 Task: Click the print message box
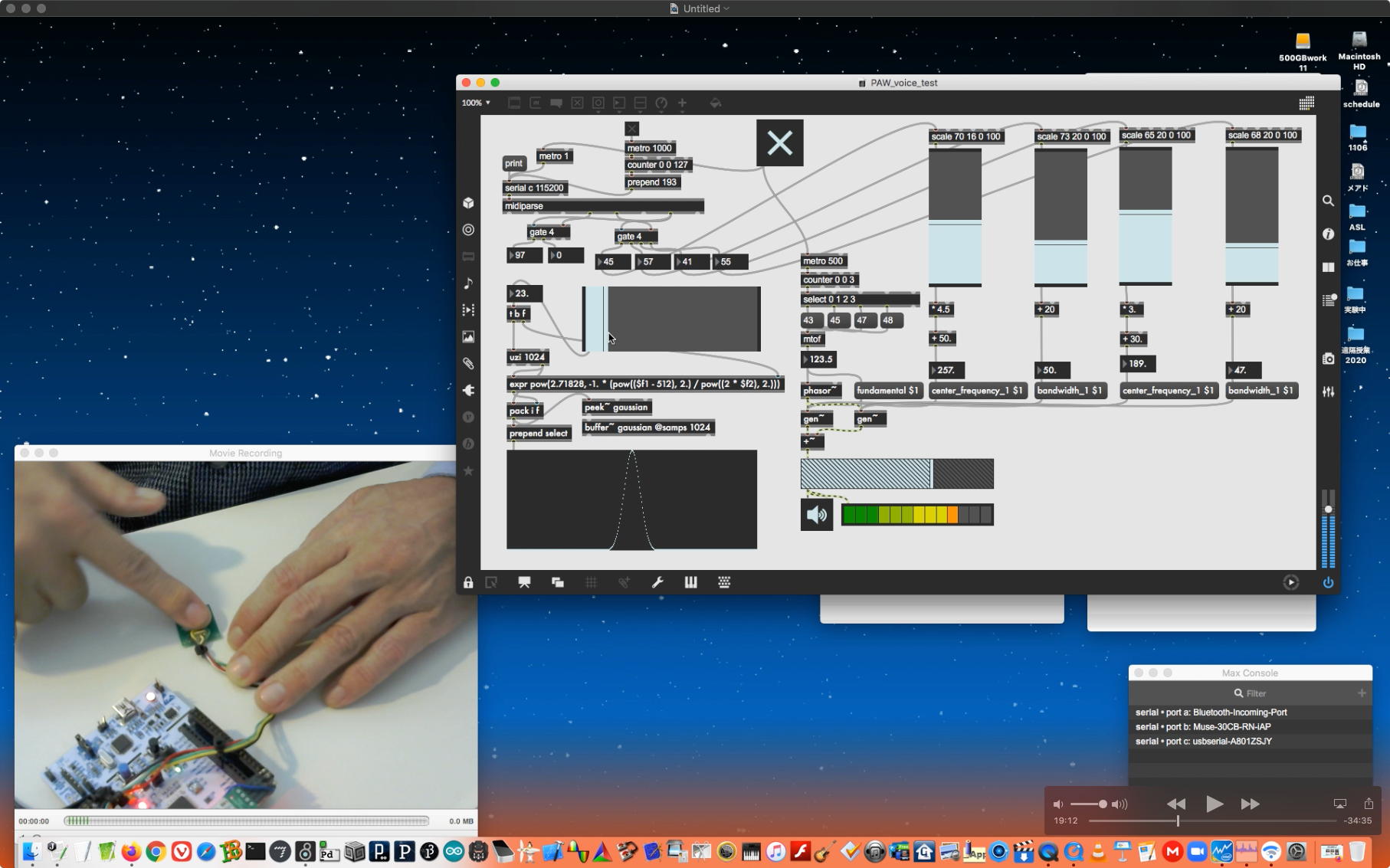coord(513,163)
